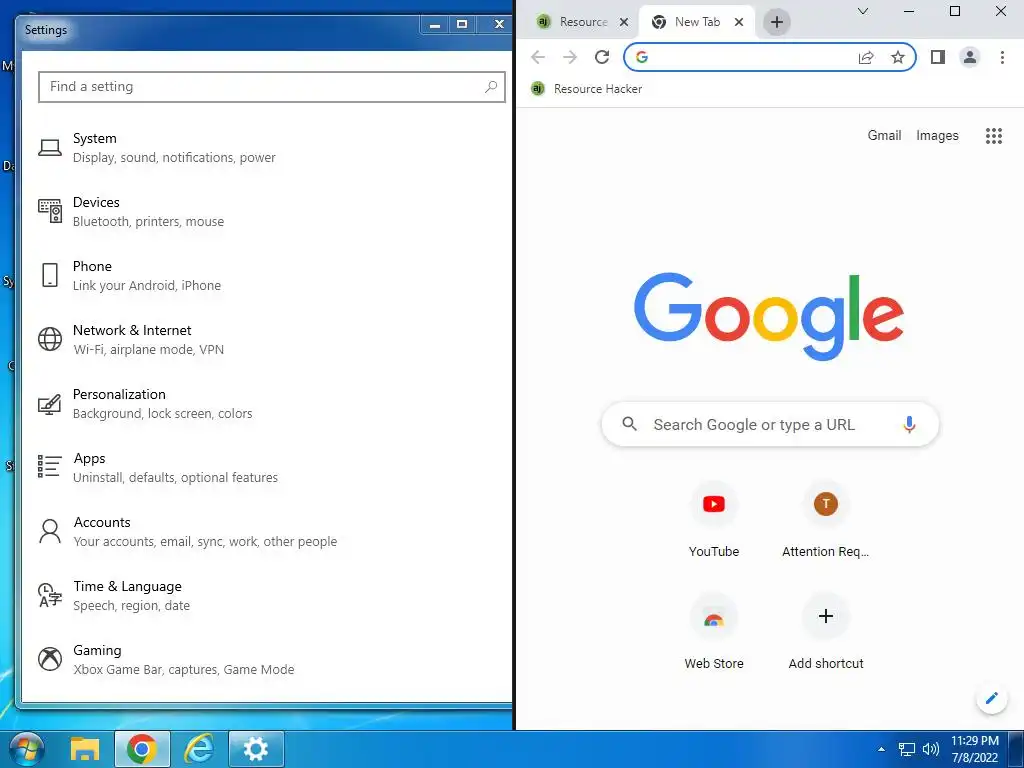This screenshot has width=1024, height=768.
Task: Bookmark this tab with the star icon
Action: 898,57
